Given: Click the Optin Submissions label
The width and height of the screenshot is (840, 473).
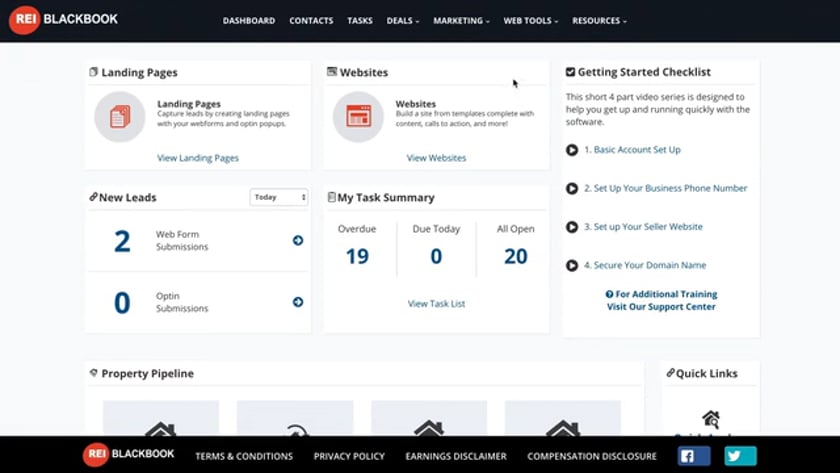Looking at the screenshot, I should (x=182, y=302).
